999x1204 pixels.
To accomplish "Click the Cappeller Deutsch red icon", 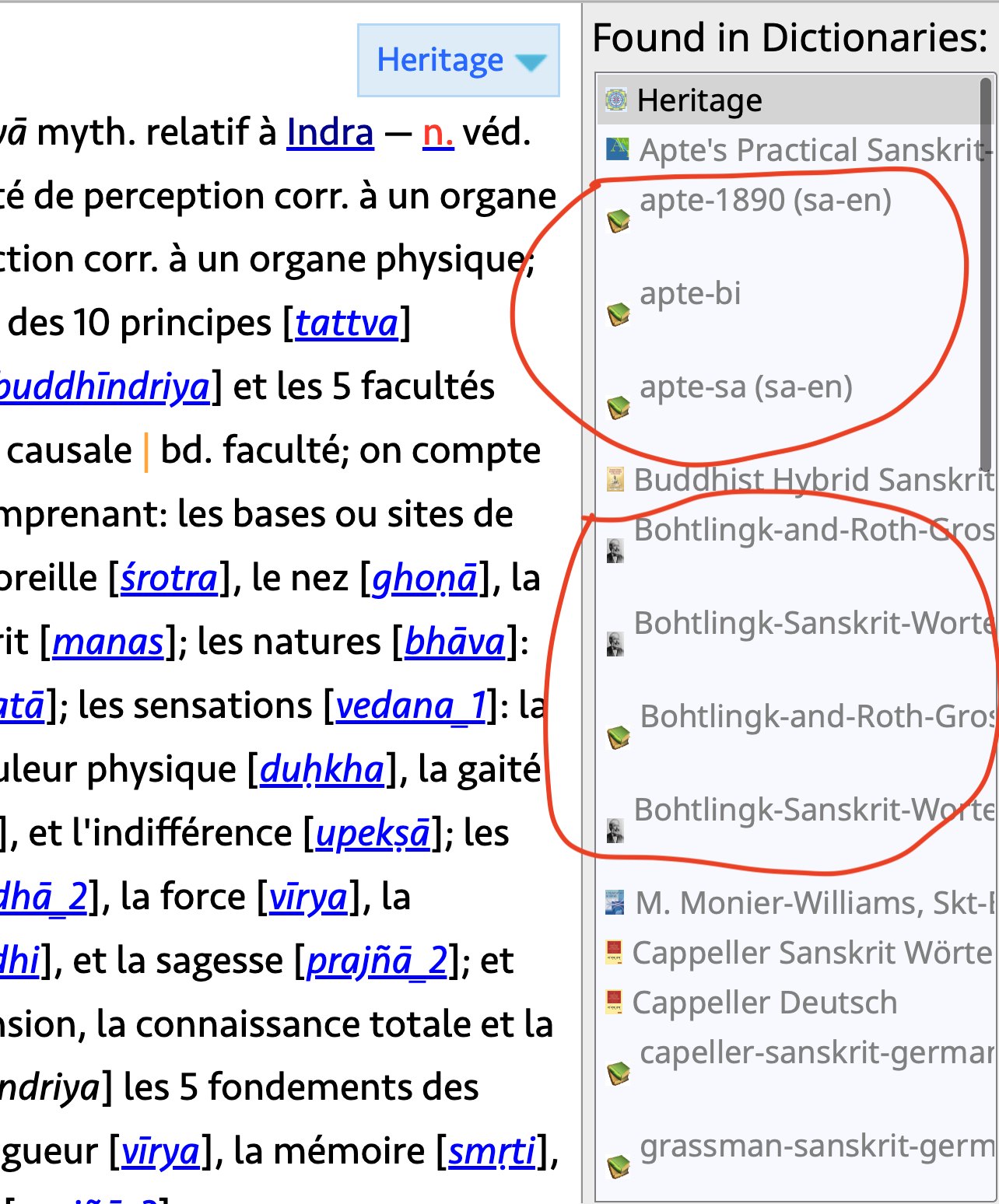I will [614, 1002].
